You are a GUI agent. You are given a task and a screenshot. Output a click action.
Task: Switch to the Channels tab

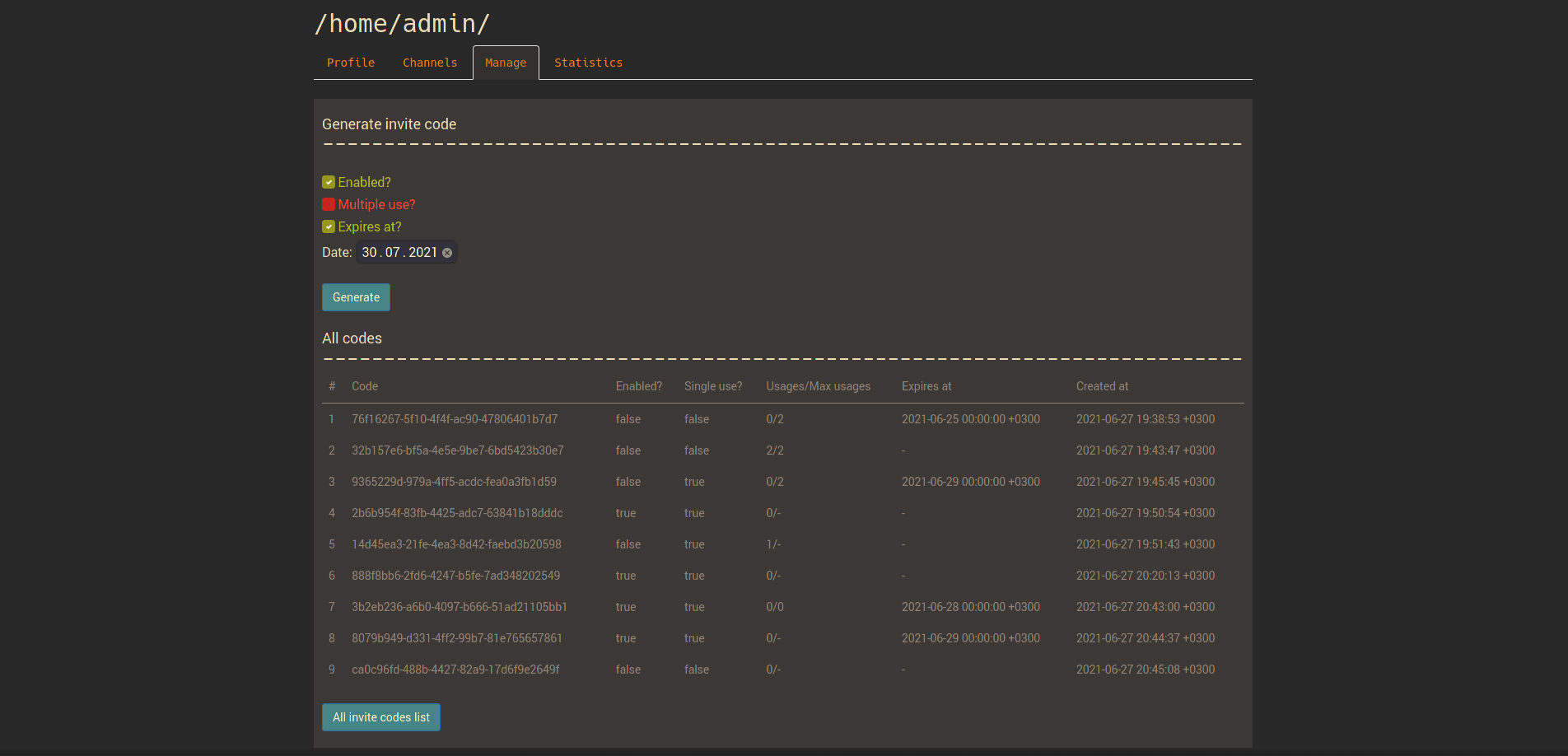point(430,63)
